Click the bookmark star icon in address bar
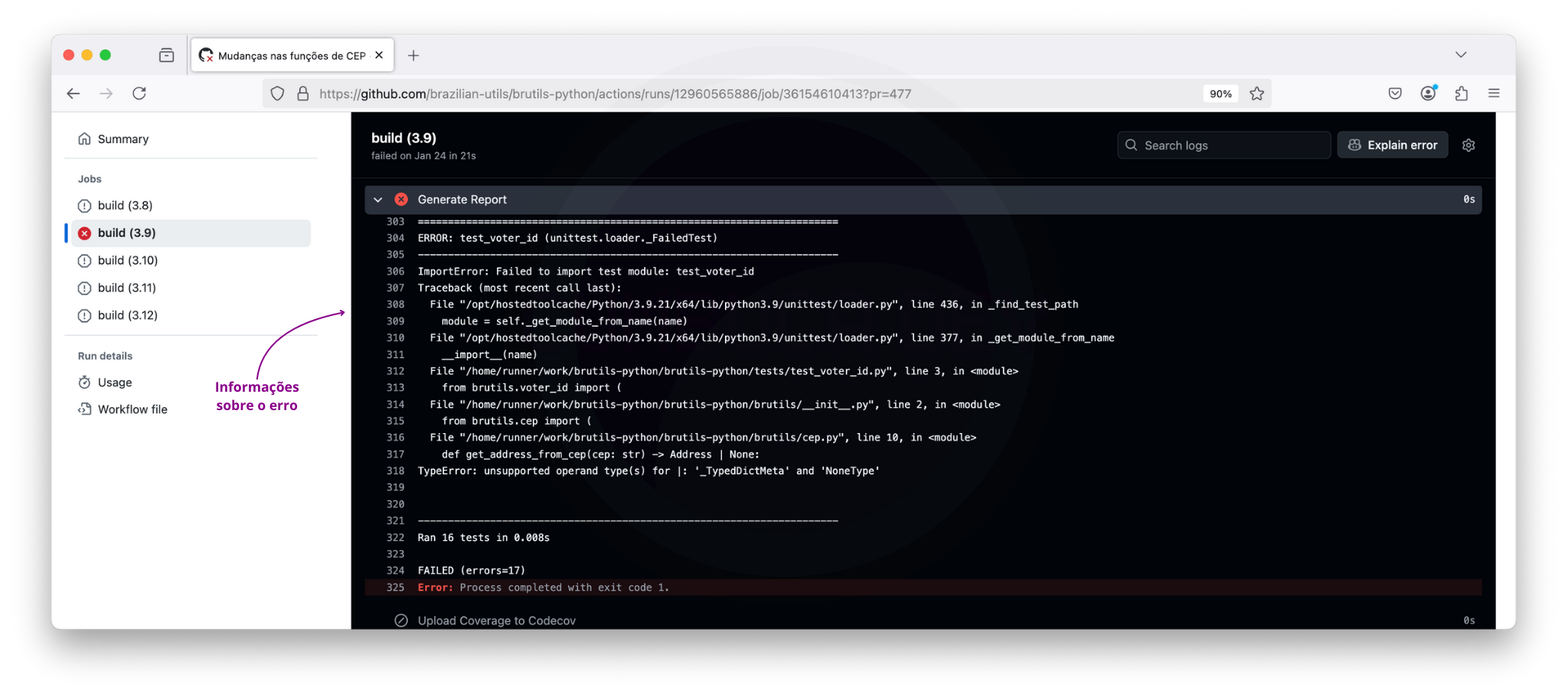1568x697 pixels. tap(1256, 93)
